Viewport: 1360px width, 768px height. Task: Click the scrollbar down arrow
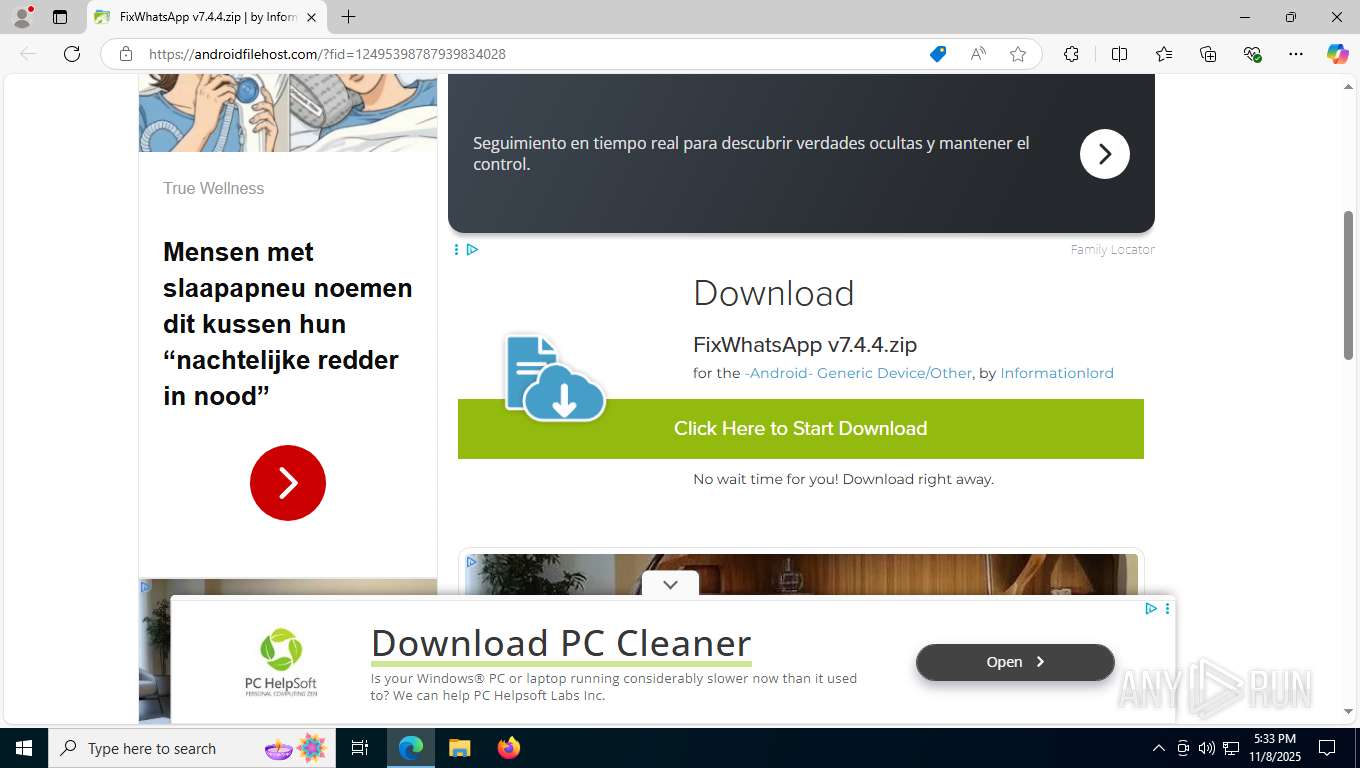[x=1348, y=711]
